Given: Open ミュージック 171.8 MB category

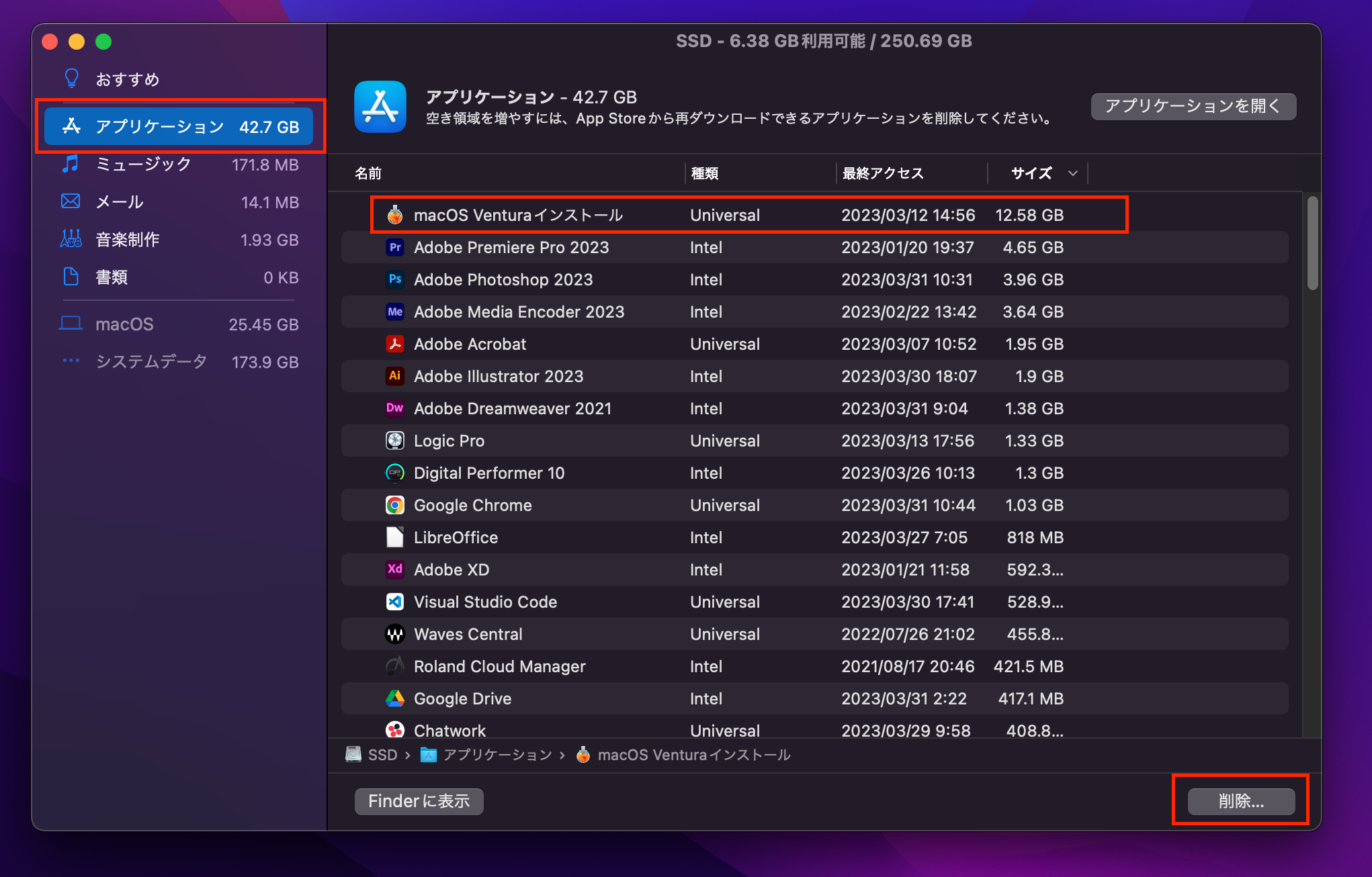Looking at the screenshot, I should [x=179, y=165].
